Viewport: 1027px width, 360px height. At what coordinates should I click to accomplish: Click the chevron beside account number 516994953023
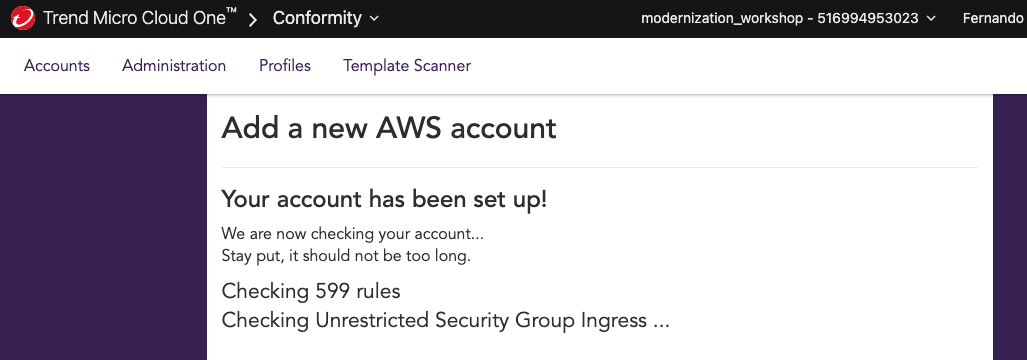pos(932,19)
